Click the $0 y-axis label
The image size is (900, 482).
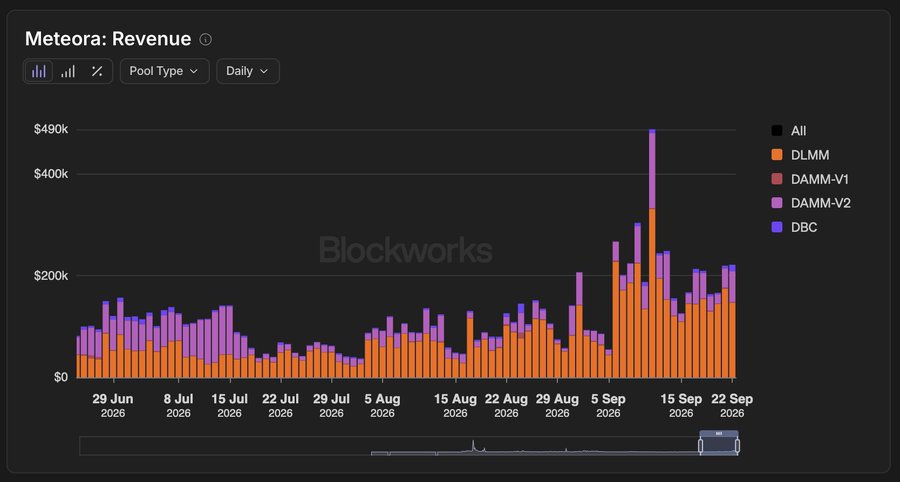click(x=61, y=377)
